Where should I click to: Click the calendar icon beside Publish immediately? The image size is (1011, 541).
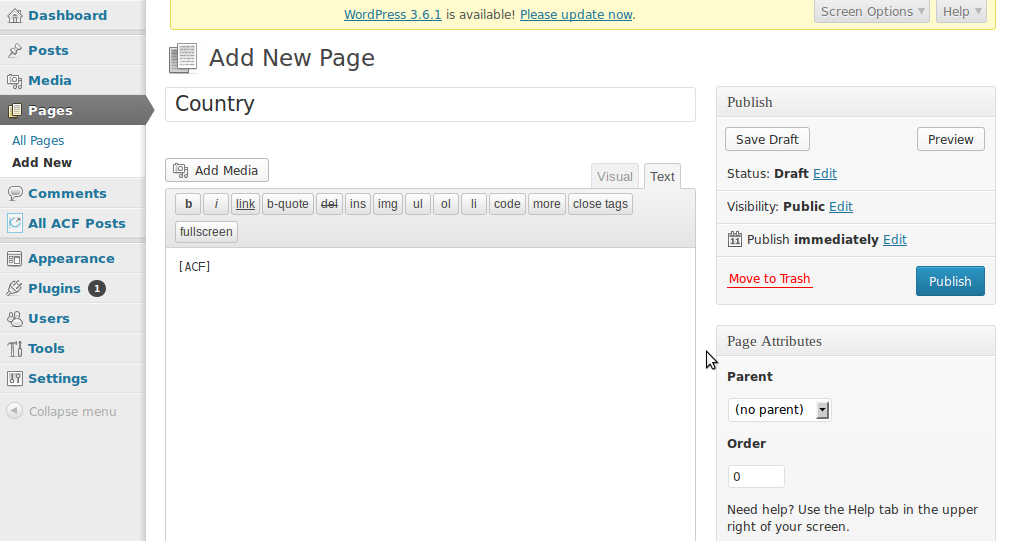pyautogui.click(x=734, y=239)
